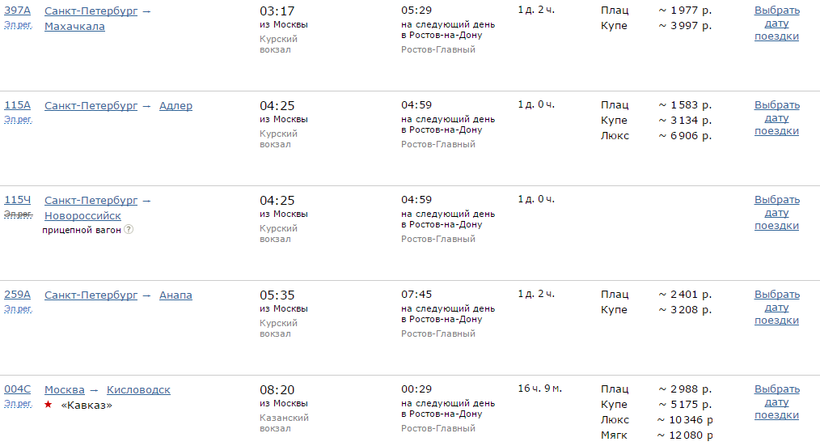
Task: Choose trip date for the Махачкала train
Action: (777, 23)
